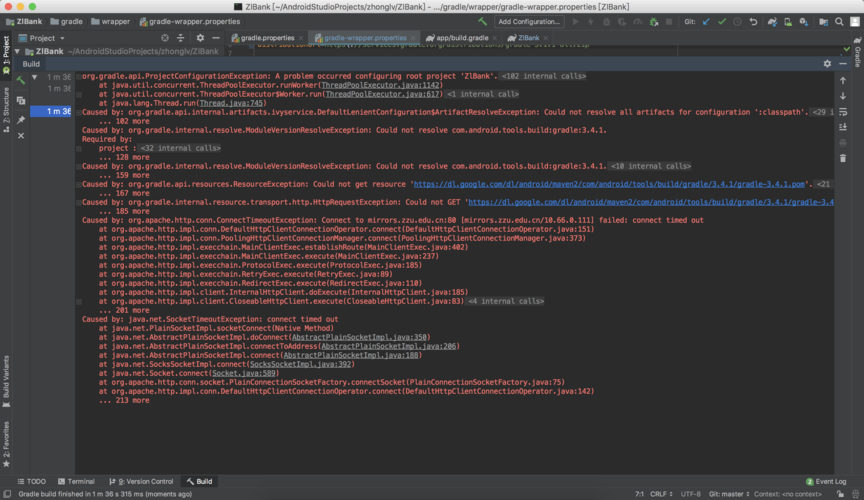Open the Build Variants side panel
Screen dimensions: 864x500
coord(6,381)
